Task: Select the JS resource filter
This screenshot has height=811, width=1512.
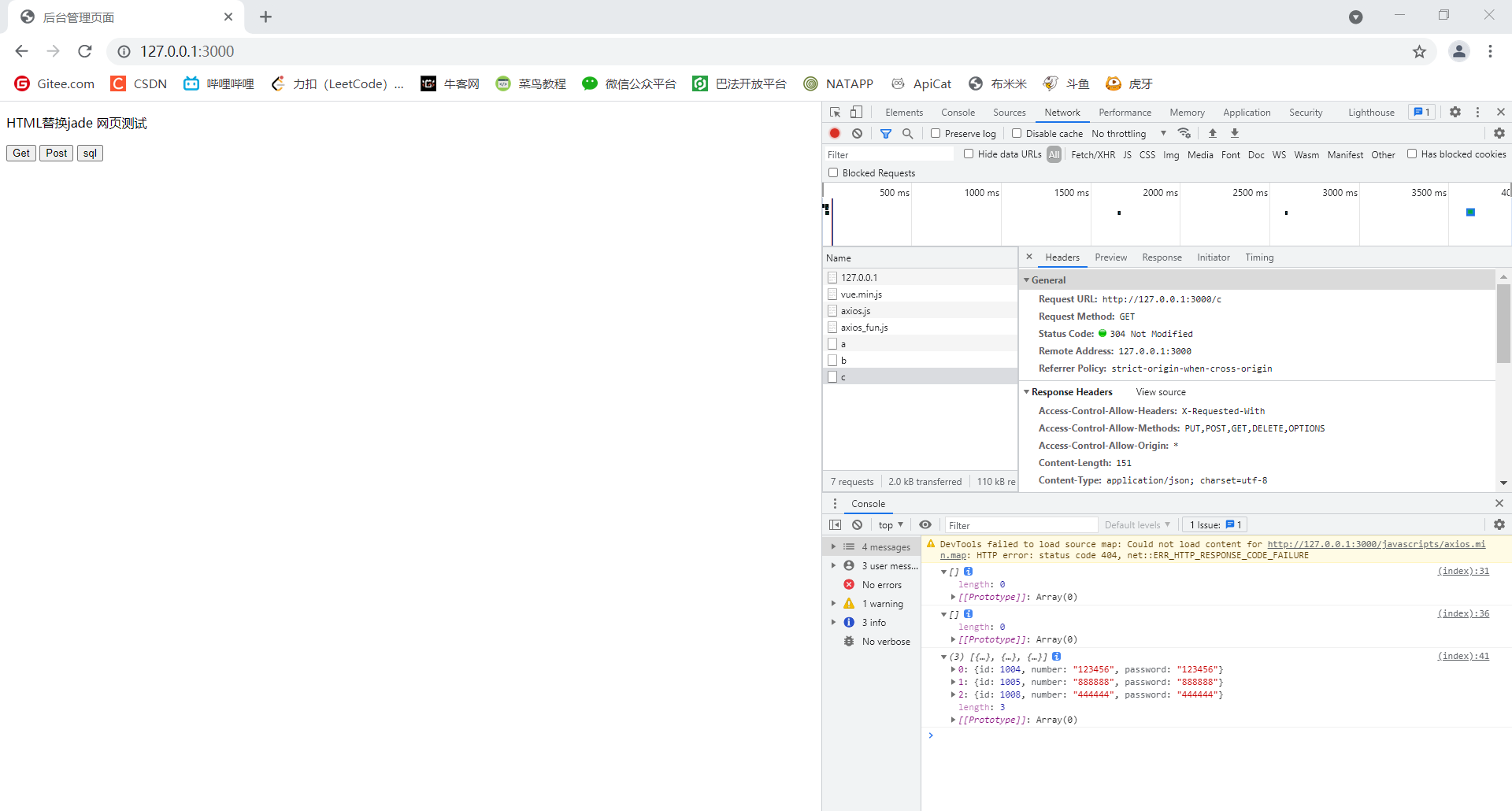Action: (1127, 155)
